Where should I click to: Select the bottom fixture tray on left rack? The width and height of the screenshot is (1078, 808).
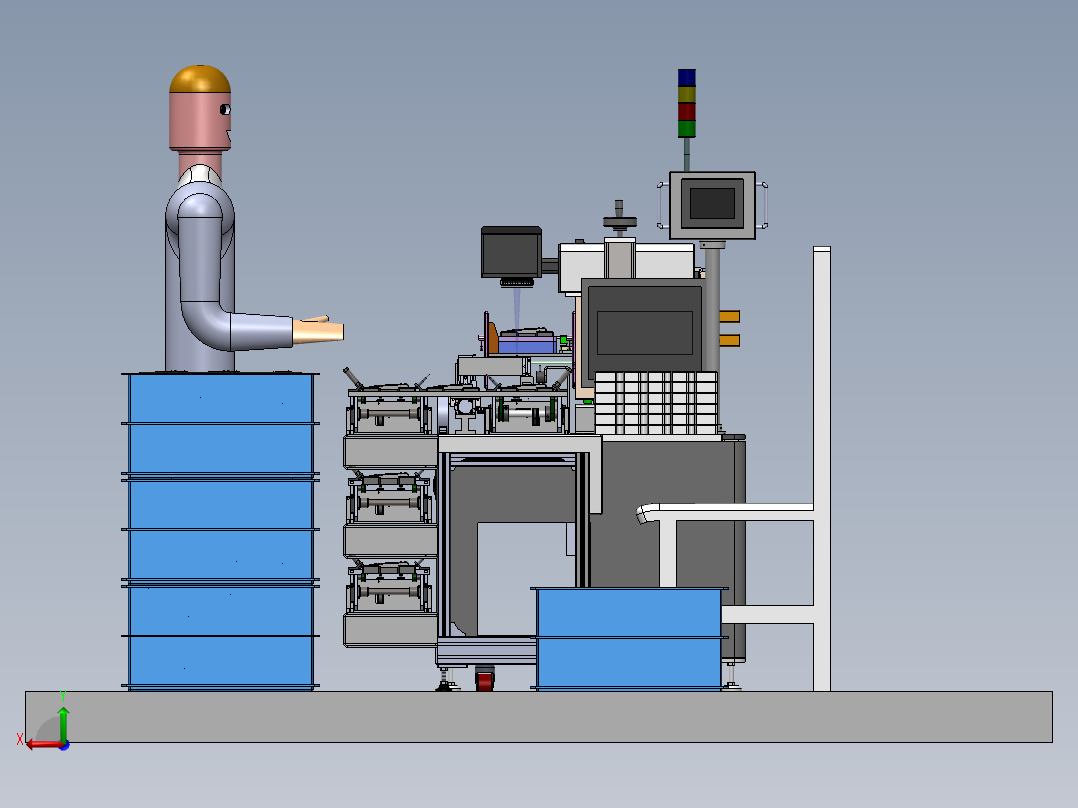[x=390, y=587]
